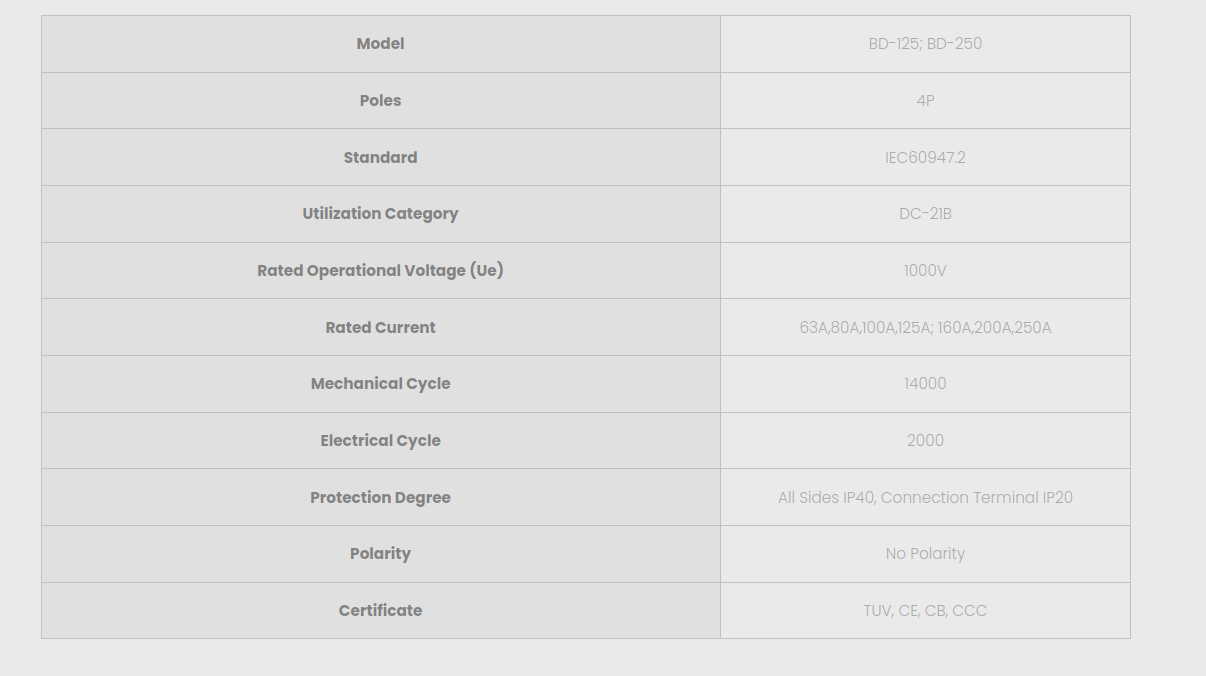Select the 14000 mechanical cycle value
This screenshot has width=1206, height=676.
(925, 384)
